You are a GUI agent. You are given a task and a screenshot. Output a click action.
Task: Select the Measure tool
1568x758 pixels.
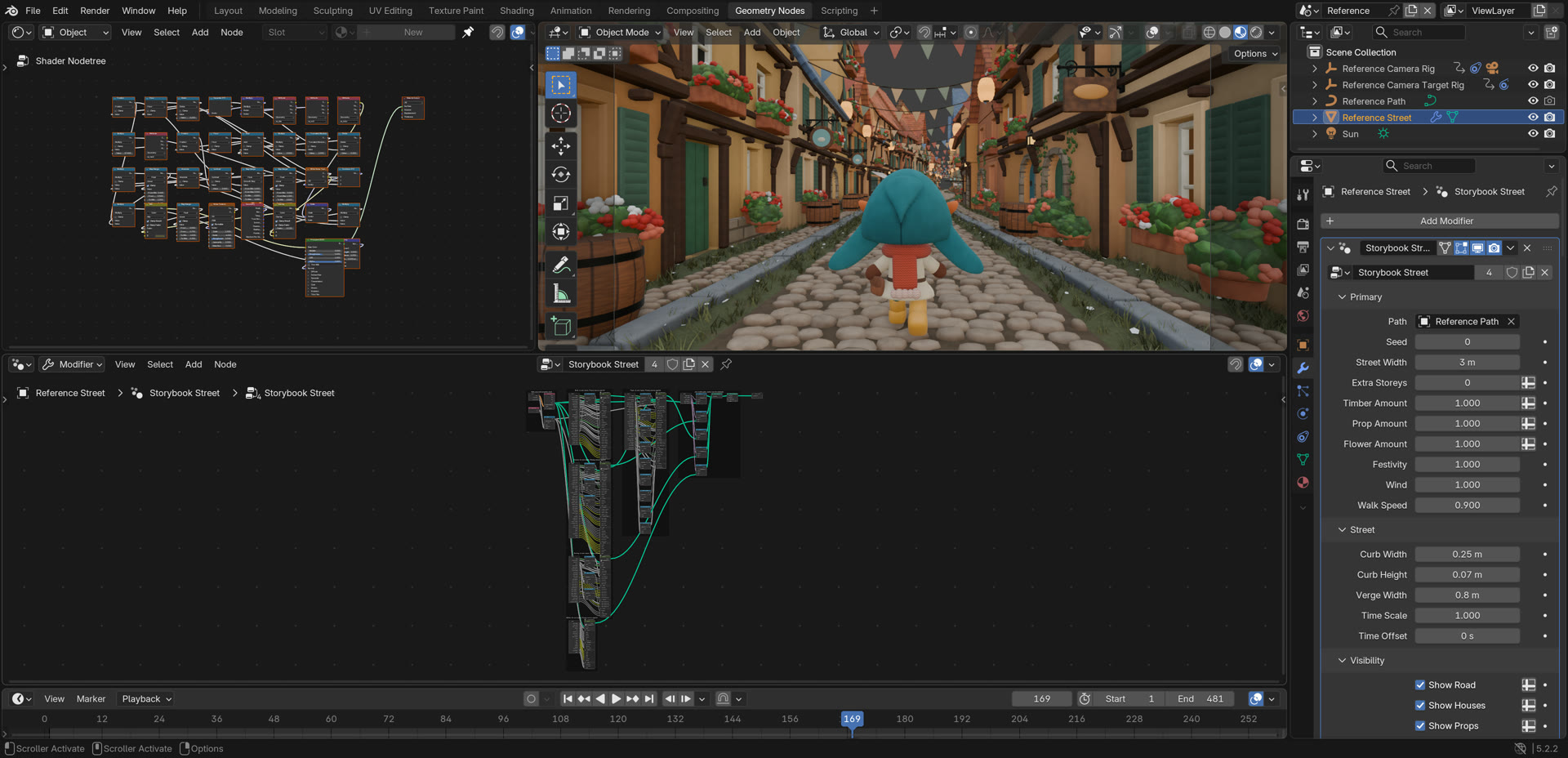561,293
